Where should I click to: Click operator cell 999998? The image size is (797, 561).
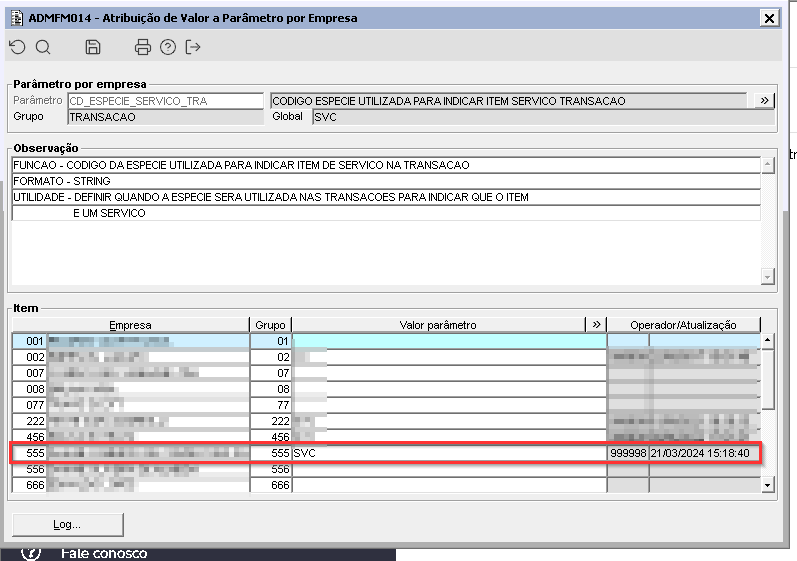[x=628, y=453]
